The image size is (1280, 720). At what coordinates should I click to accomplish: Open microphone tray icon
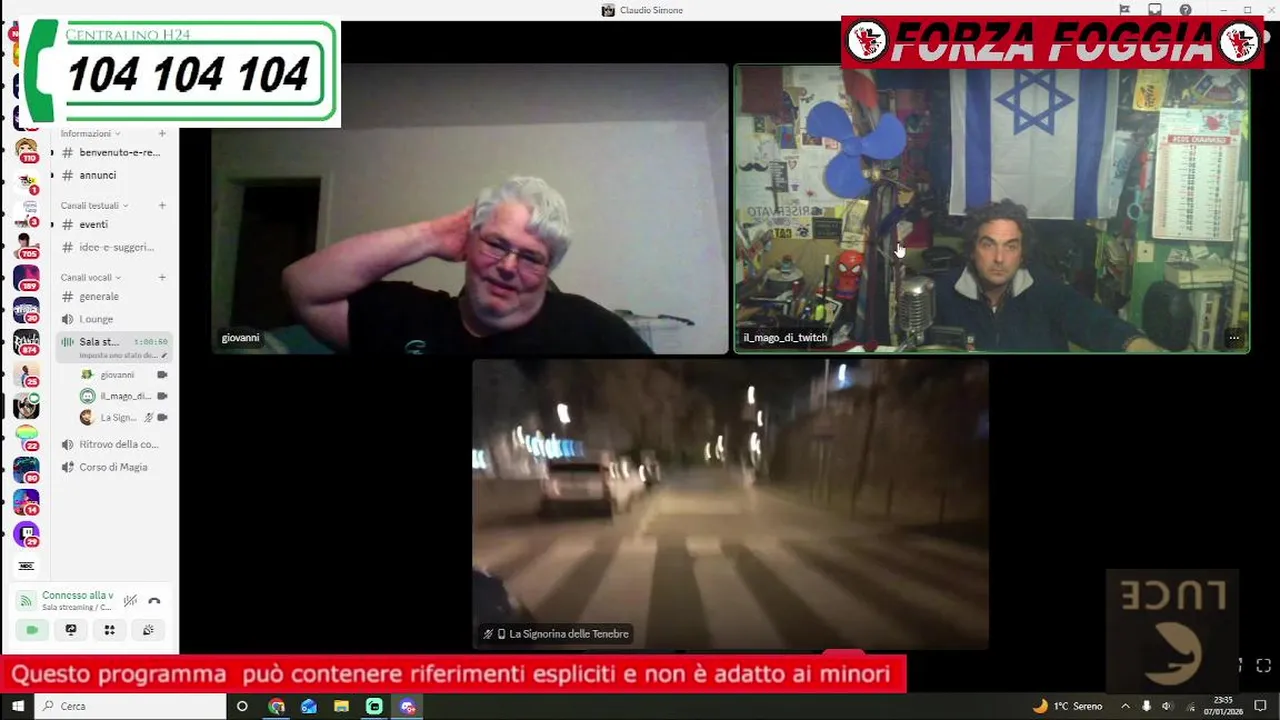1146,706
